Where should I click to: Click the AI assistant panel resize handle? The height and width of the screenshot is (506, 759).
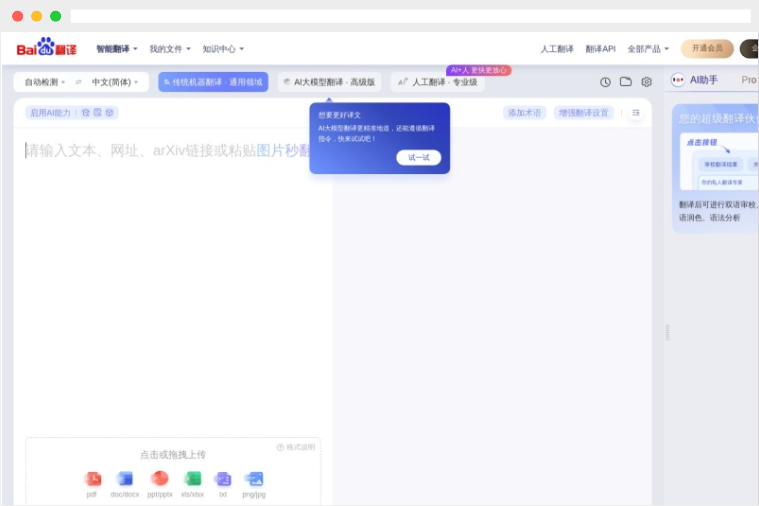667,332
